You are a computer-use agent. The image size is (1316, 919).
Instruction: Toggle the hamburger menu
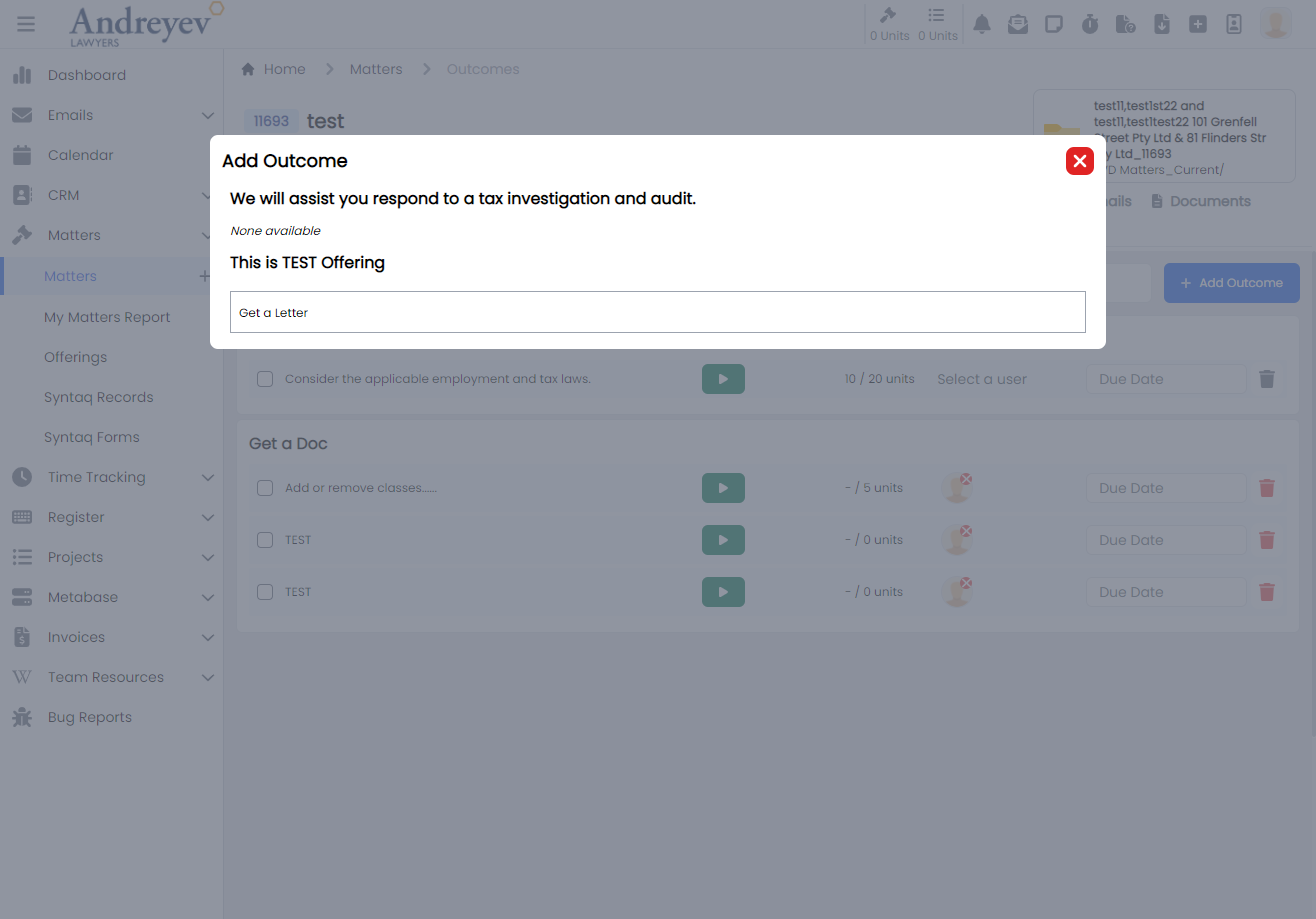click(26, 24)
